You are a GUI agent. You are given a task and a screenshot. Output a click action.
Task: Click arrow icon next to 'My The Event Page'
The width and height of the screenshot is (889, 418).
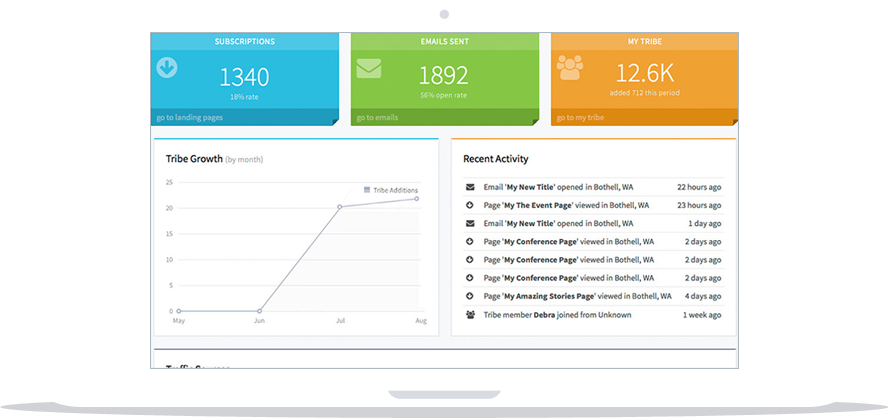[x=470, y=205]
